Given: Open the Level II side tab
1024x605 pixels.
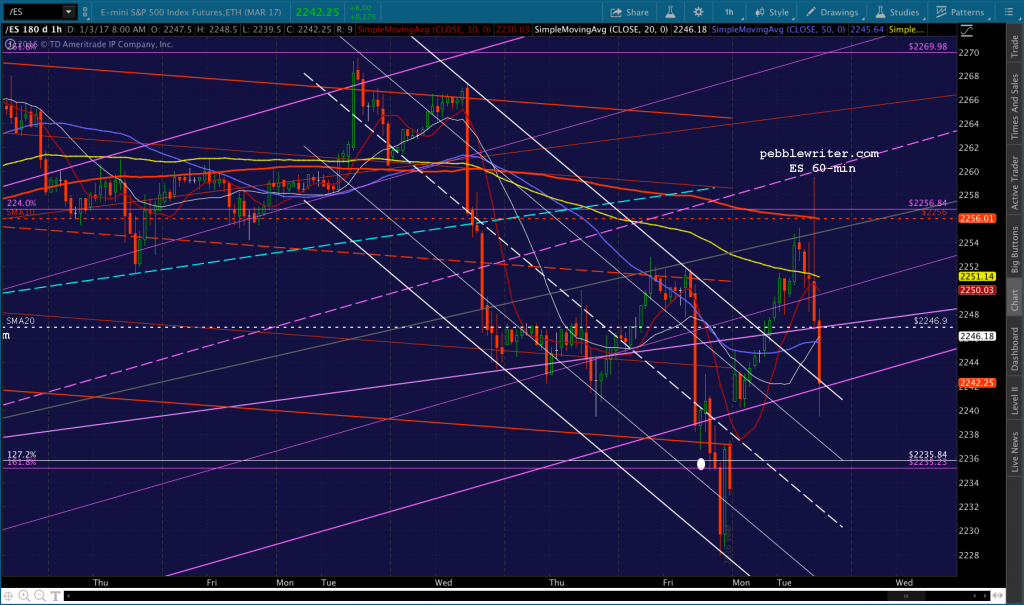Looking at the screenshot, I should [1015, 400].
